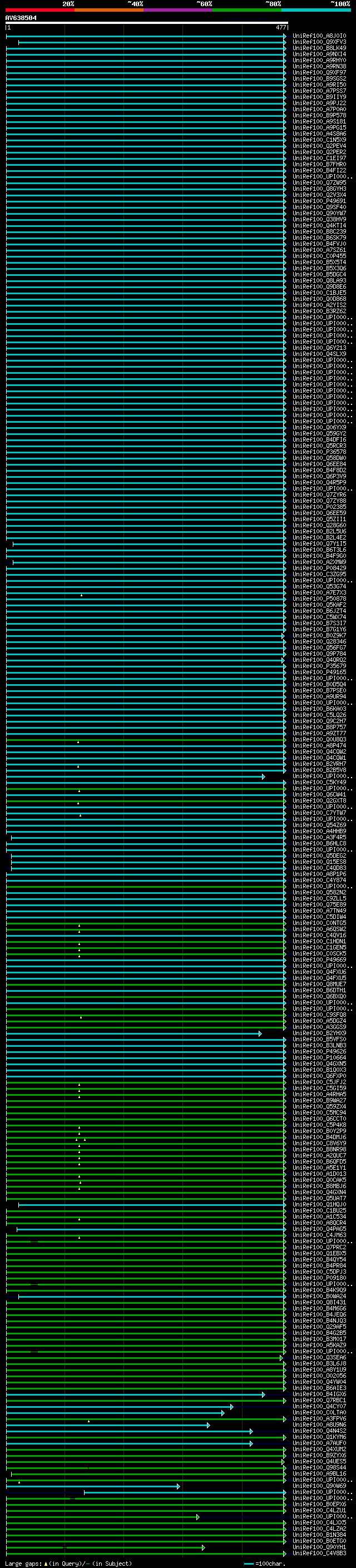The width and height of the screenshot is (356, 1568).
Task: Select the UniRef100_Q9XF97 entry
Action: tap(319, 72)
